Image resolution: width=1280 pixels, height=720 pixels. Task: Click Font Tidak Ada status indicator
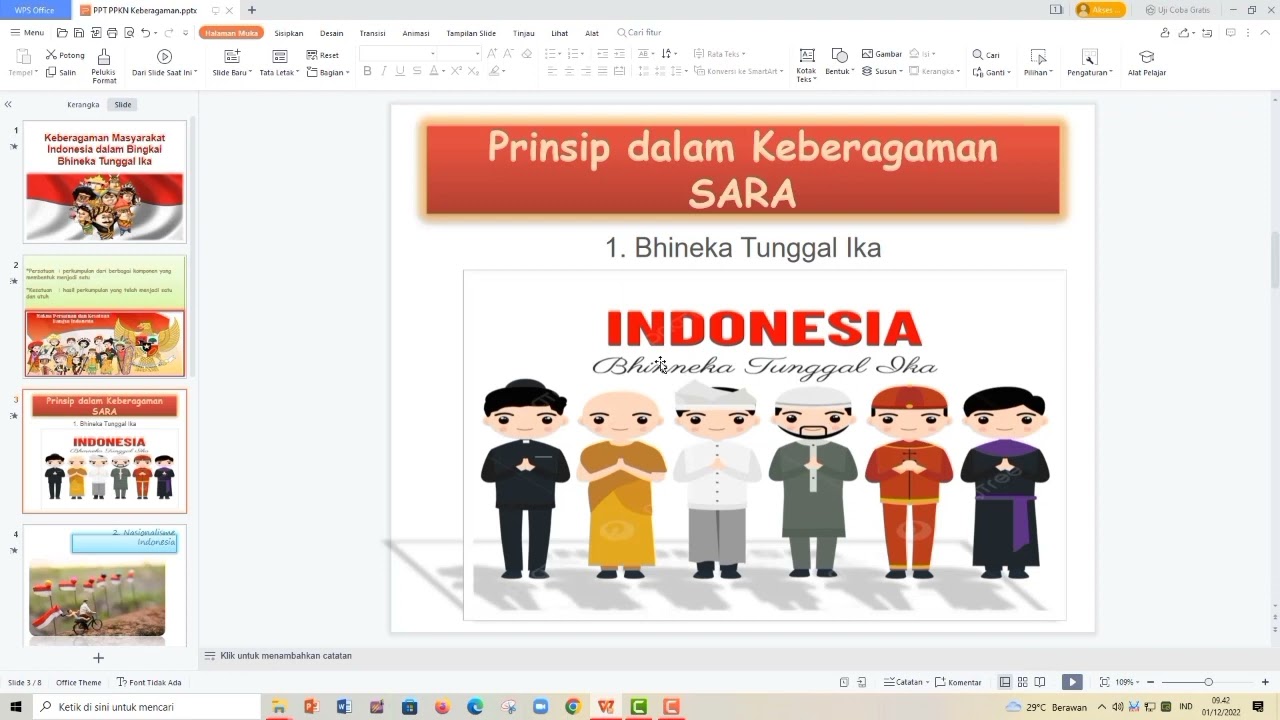149,682
